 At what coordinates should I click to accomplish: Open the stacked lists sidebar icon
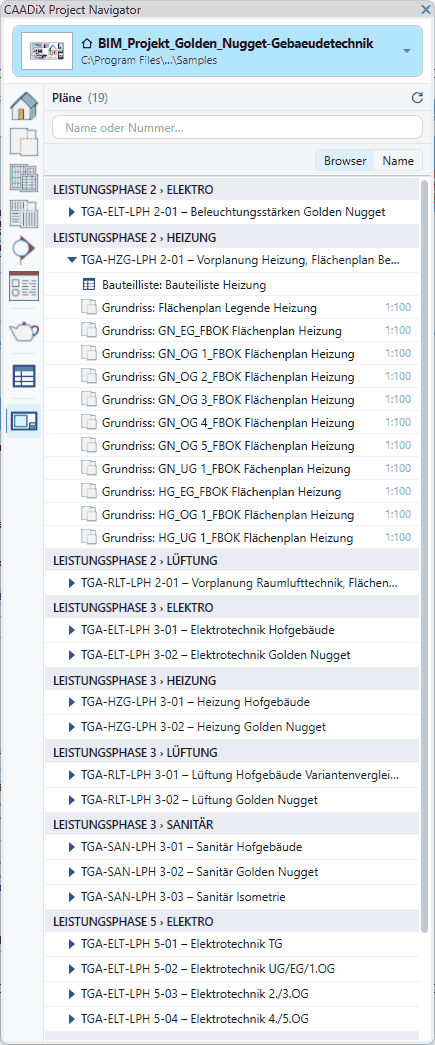tap(24, 214)
